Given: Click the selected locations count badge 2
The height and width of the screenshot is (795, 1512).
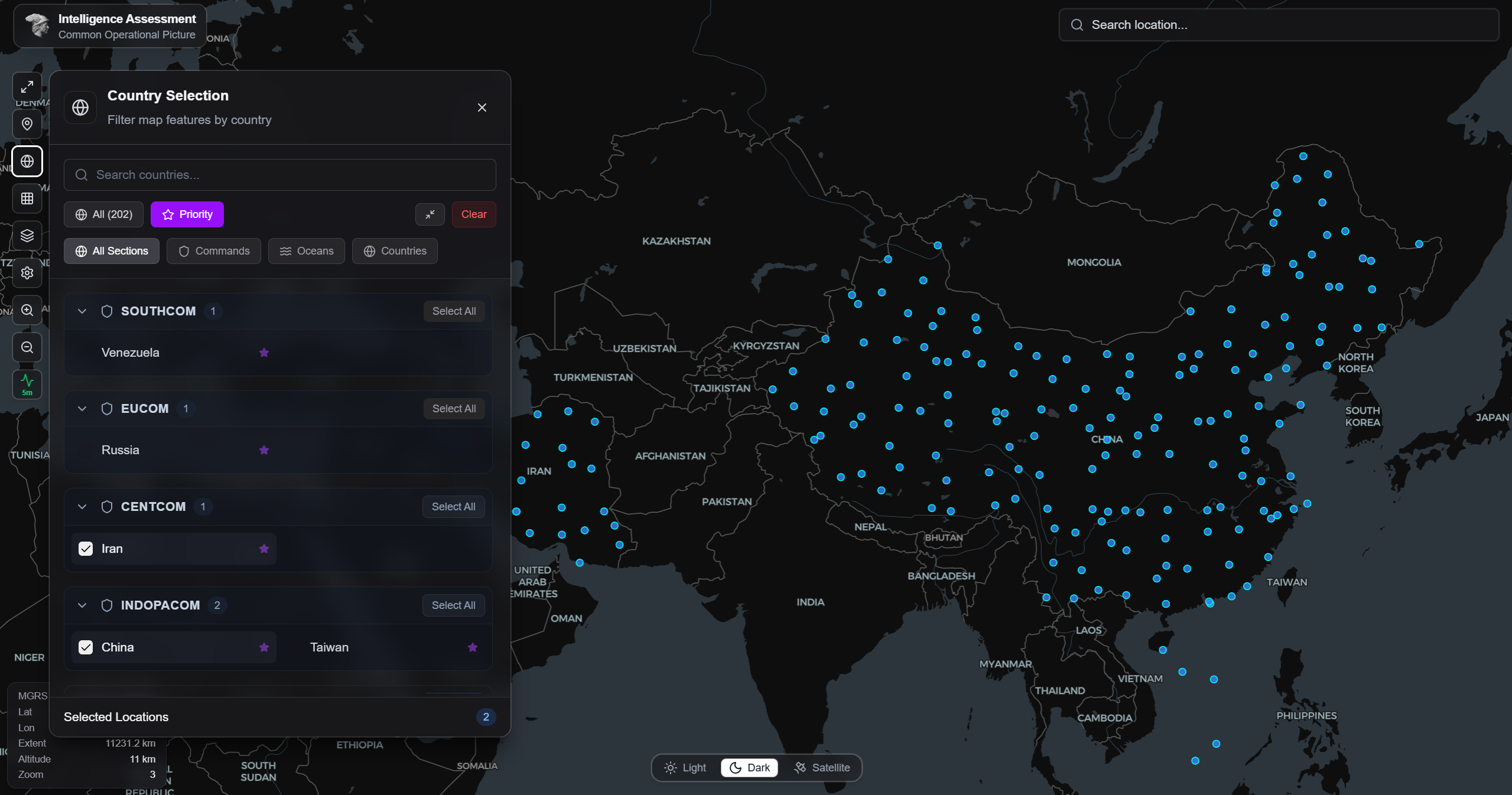Looking at the screenshot, I should click(486, 717).
